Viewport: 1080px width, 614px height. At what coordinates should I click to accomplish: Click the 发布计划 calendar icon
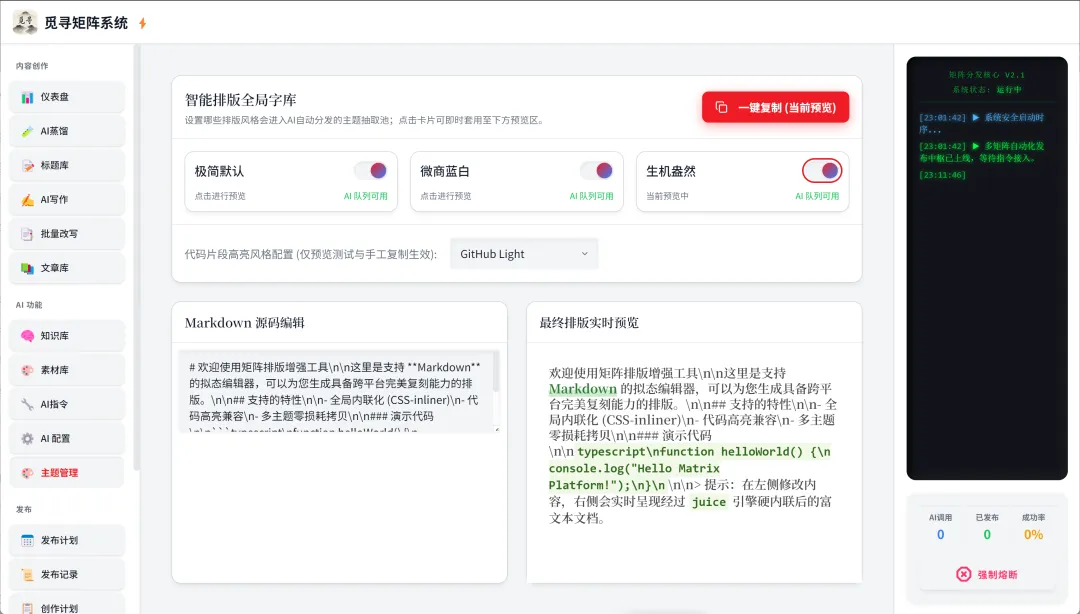click(28, 540)
